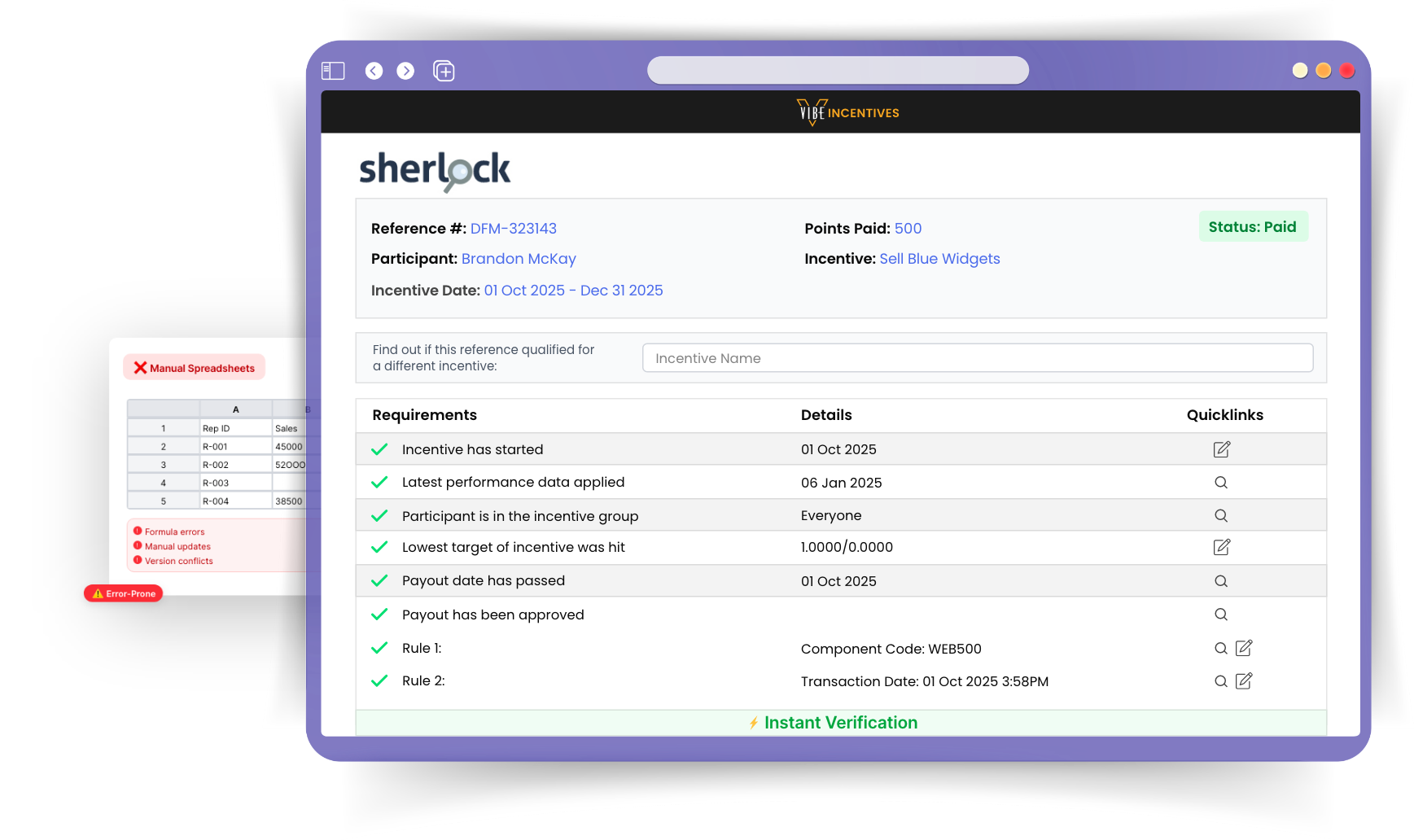1414x840 pixels.
Task: Inspect Payout date has passed with magnifier
Action: point(1221,581)
